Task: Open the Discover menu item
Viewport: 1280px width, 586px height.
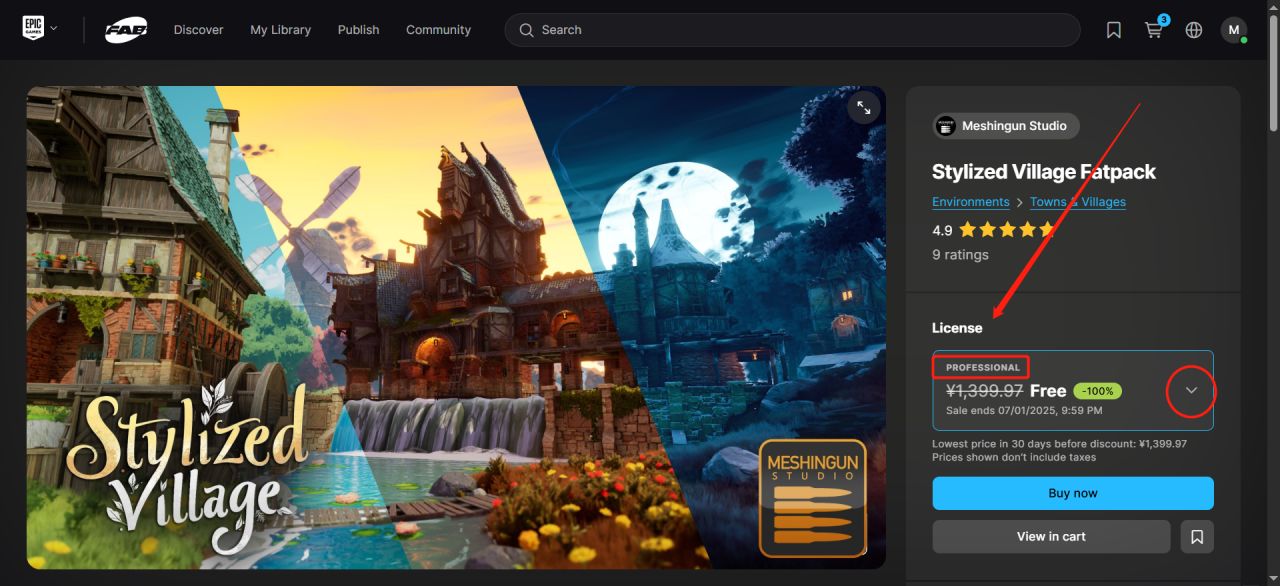Action: coord(198,30)
